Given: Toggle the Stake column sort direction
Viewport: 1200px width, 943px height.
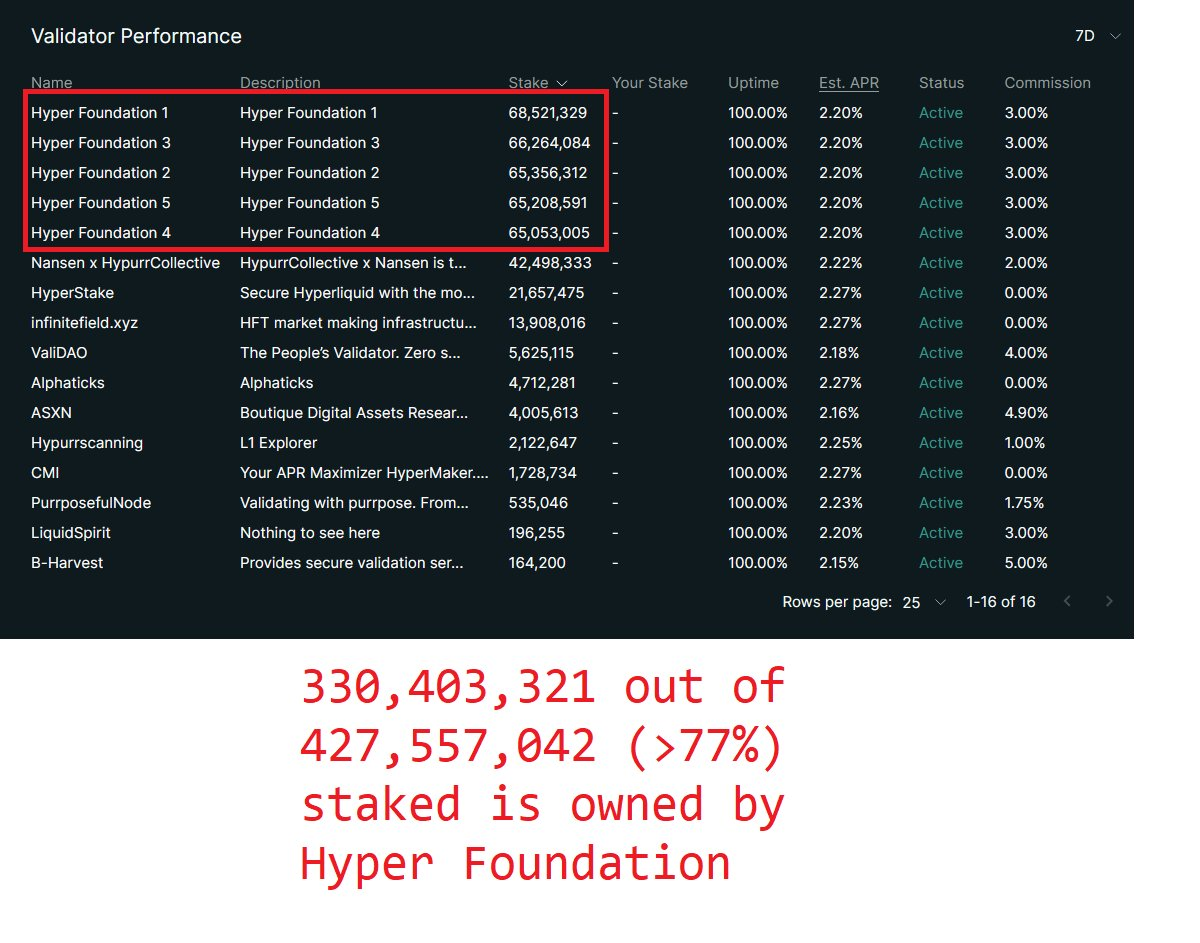Looking at the screenshot, I should click(535, 83).
